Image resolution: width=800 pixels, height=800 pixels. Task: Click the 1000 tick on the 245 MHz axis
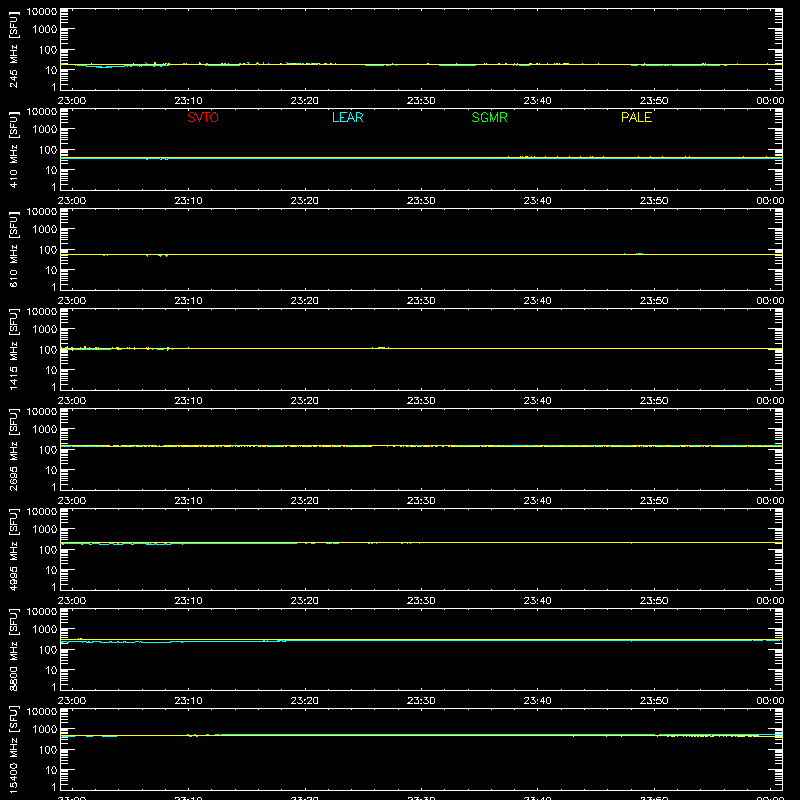click(45, 29)
